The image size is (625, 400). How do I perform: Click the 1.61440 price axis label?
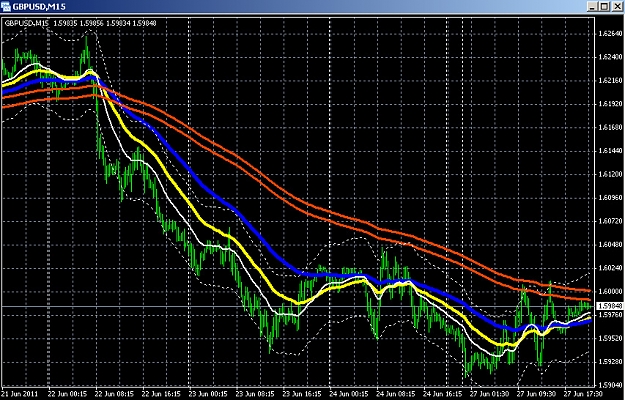point(610,151)
